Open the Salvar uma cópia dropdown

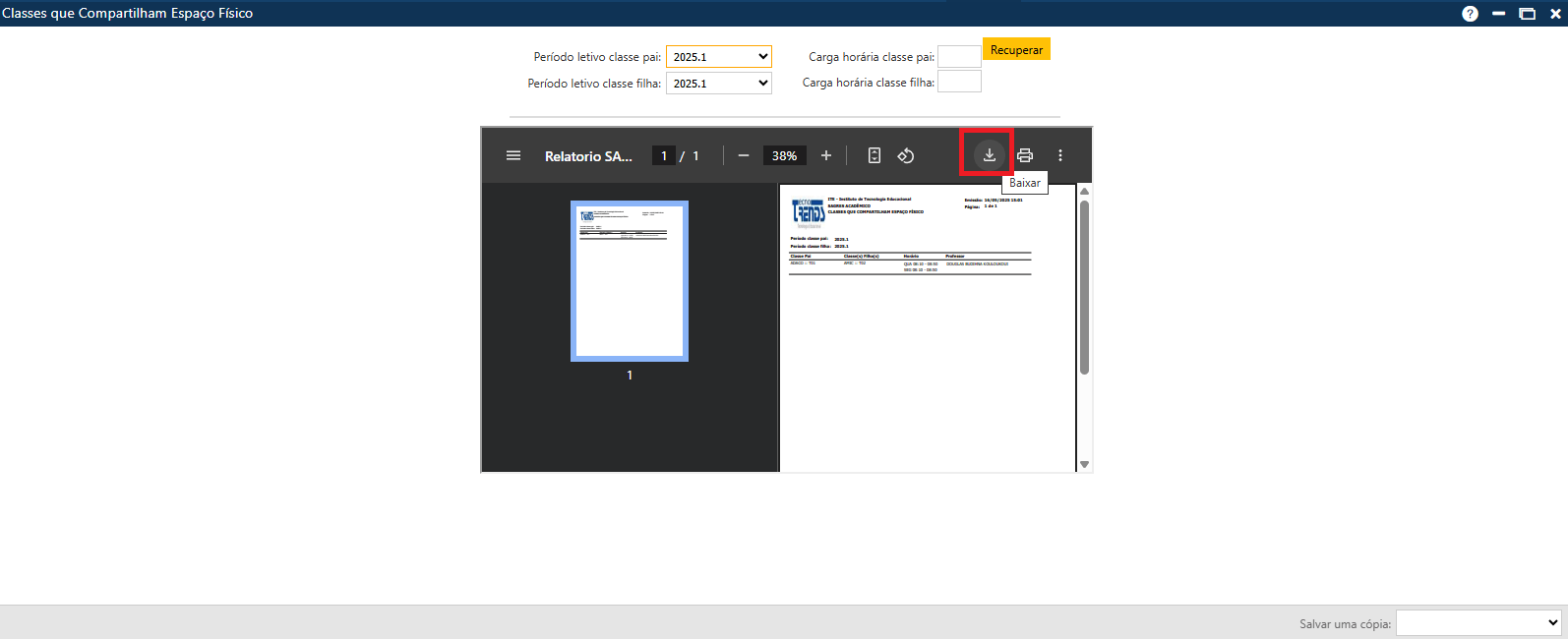1478,622
